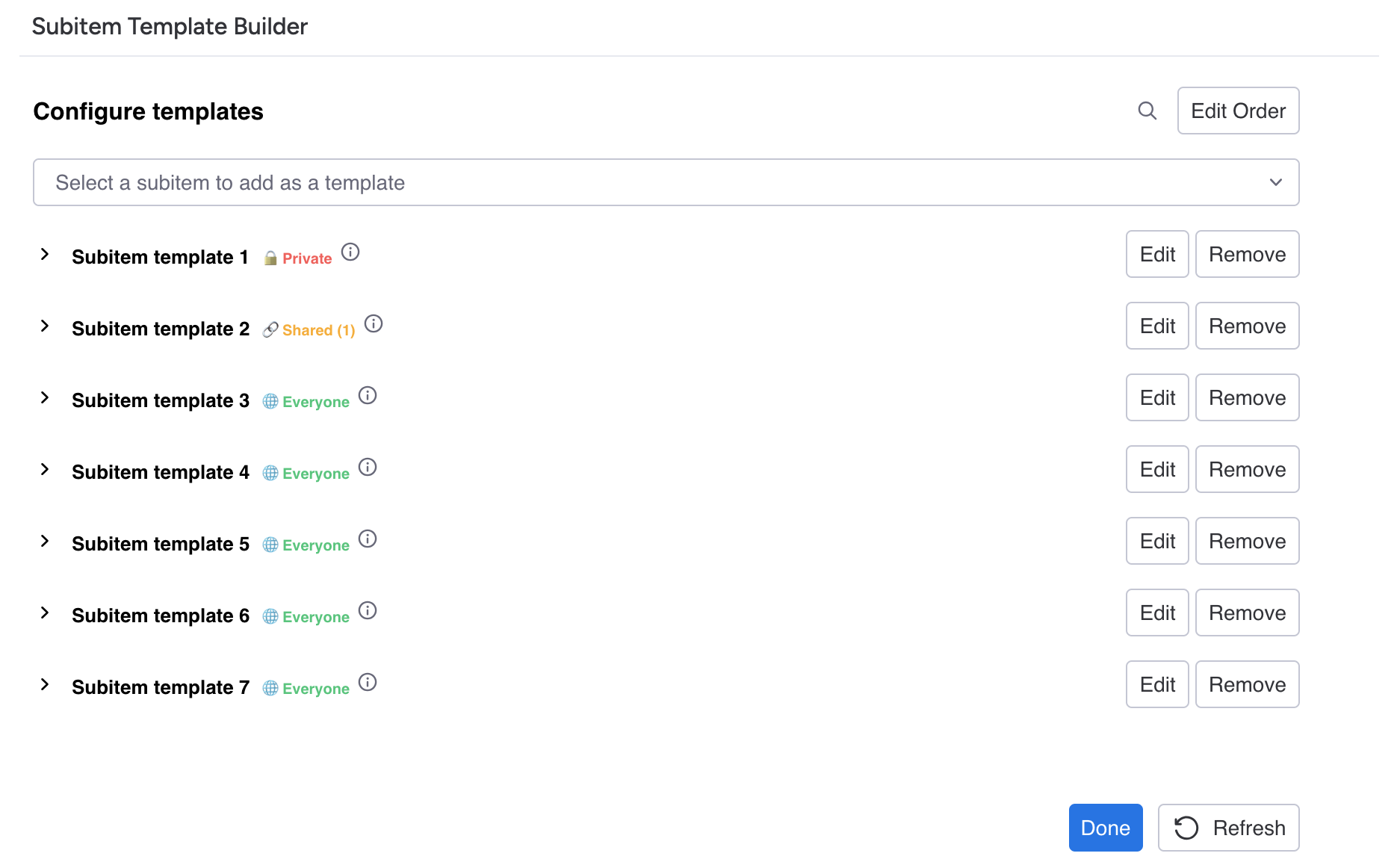
Task: Click the red 'Private' visibility label
Action: click(x=307, y=258)
